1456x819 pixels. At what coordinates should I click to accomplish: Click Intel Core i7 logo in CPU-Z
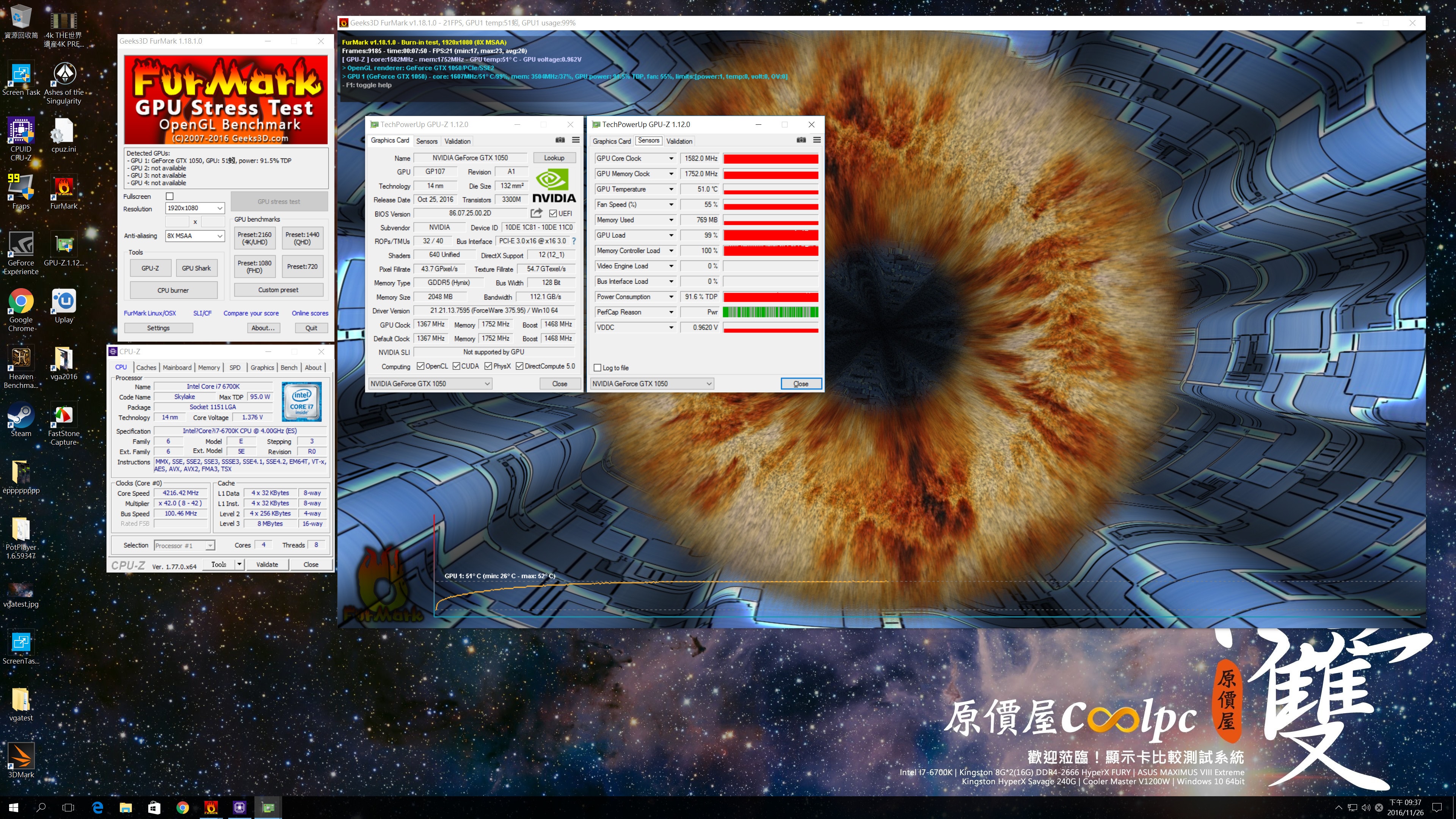click(301, 401)
